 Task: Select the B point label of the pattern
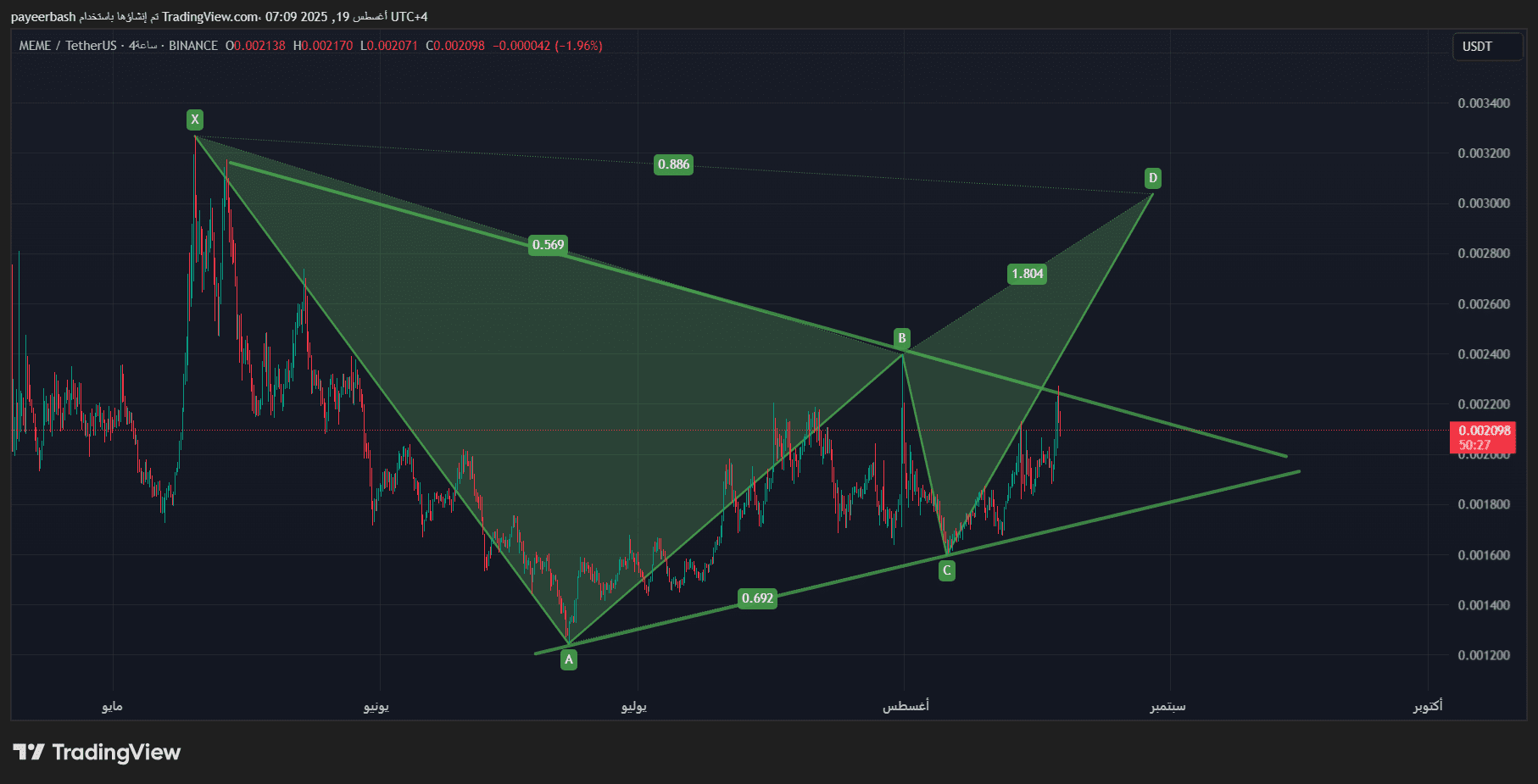tap(902, 338)
